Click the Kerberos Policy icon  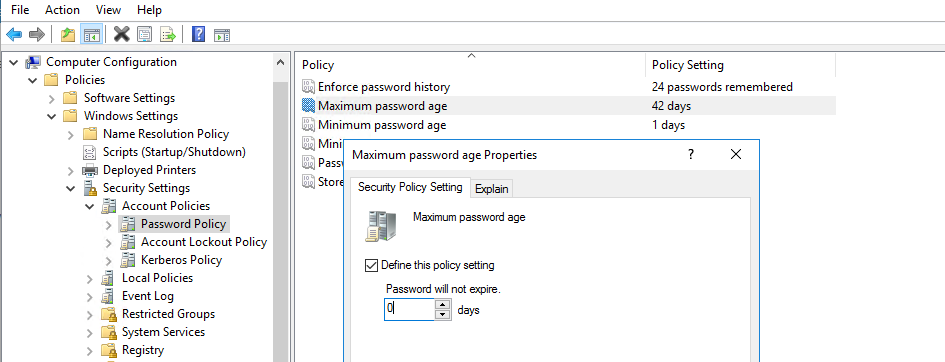127,260
